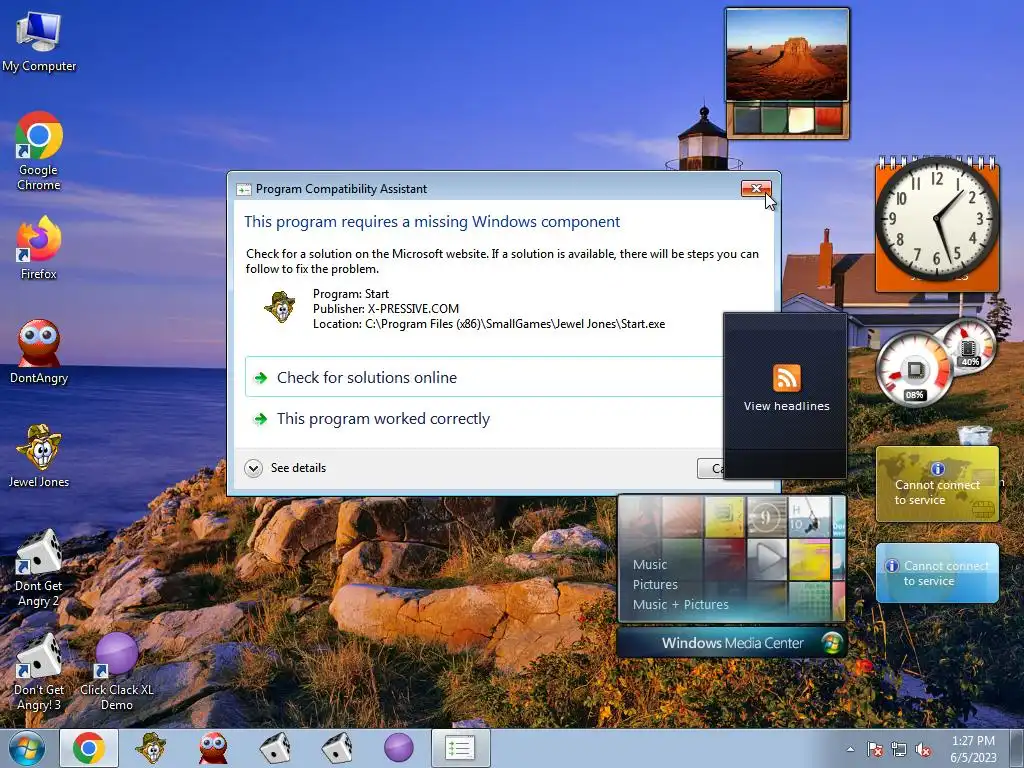Click the Jewel Jones icon in the dialog
Screen dimensions: 1024x768
(280, 307)
